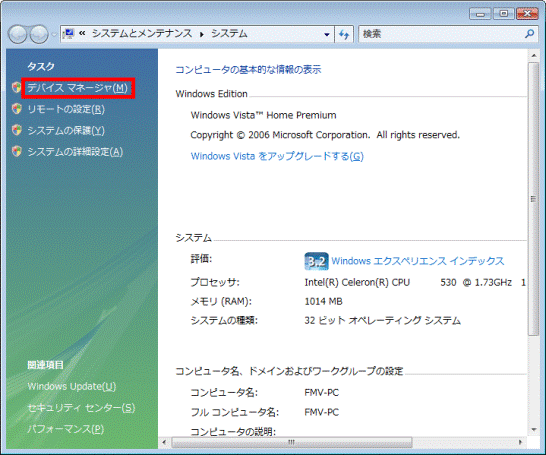The height and width of the screenshot is (455, 546).
Task: Open the address bar history dropdown arrow
Action: click(x=327, y=34)
